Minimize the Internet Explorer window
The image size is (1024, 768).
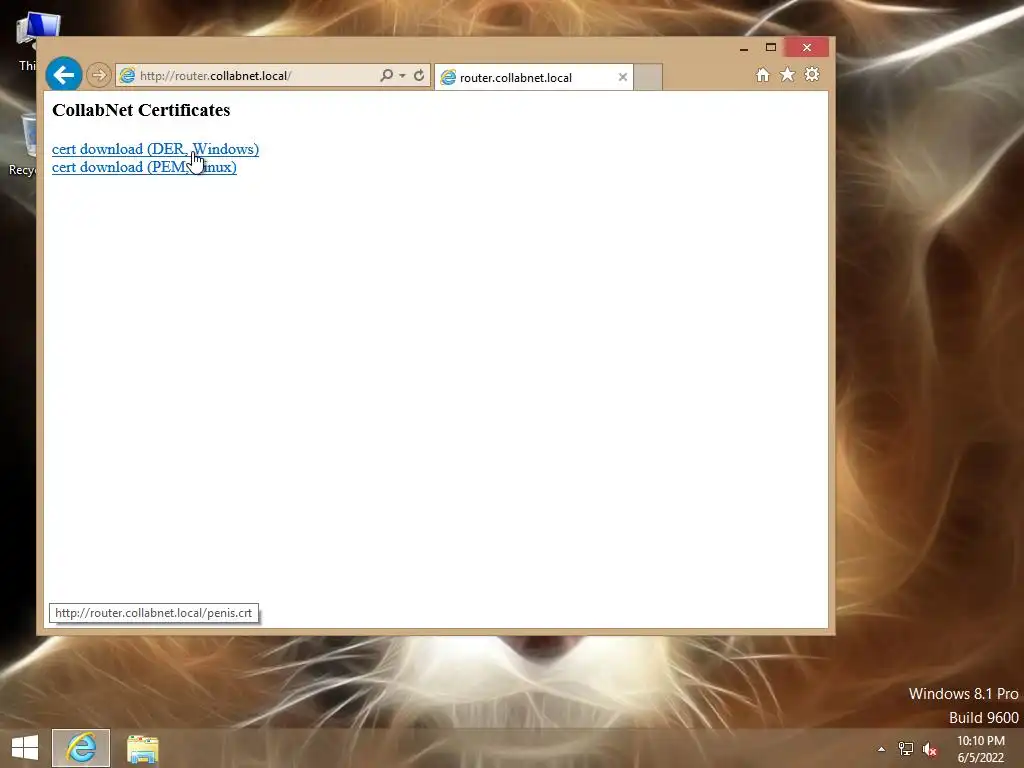tap(744, 48)
